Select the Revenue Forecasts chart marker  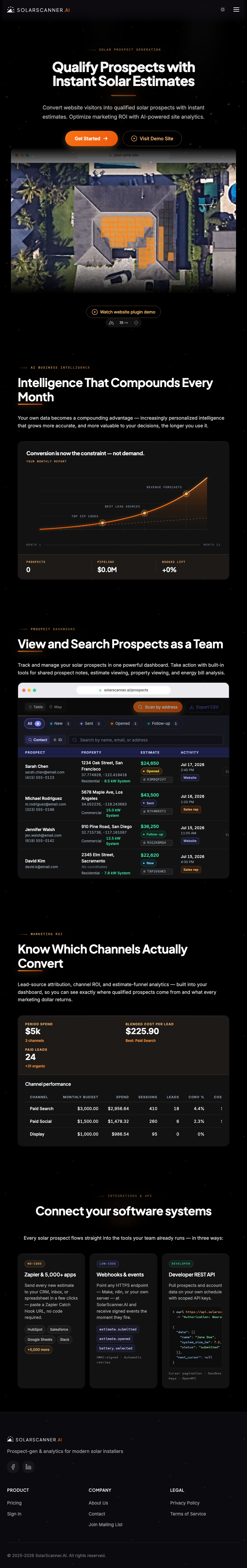tap(186, 494)
